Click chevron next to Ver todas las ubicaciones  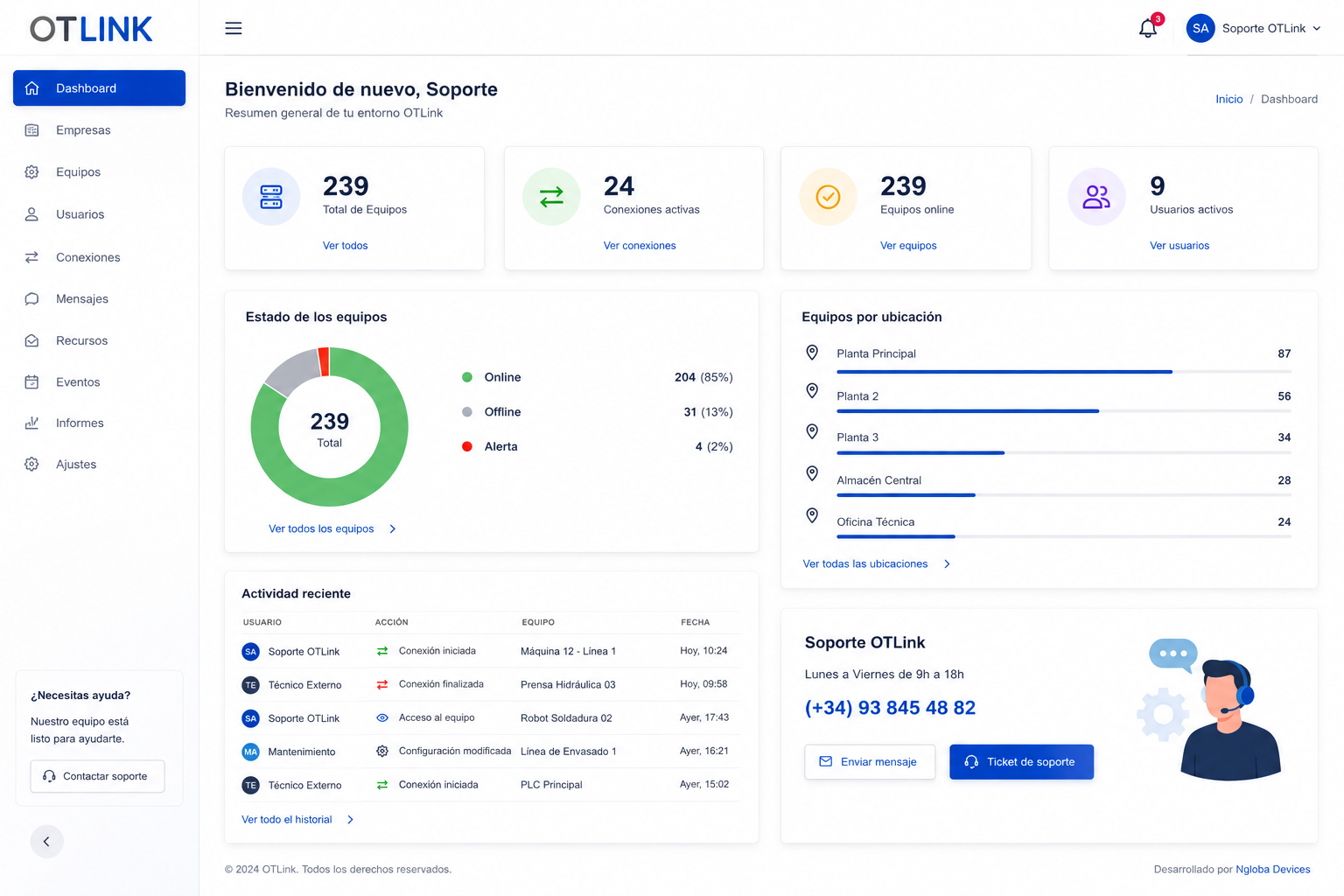(947, 563)
